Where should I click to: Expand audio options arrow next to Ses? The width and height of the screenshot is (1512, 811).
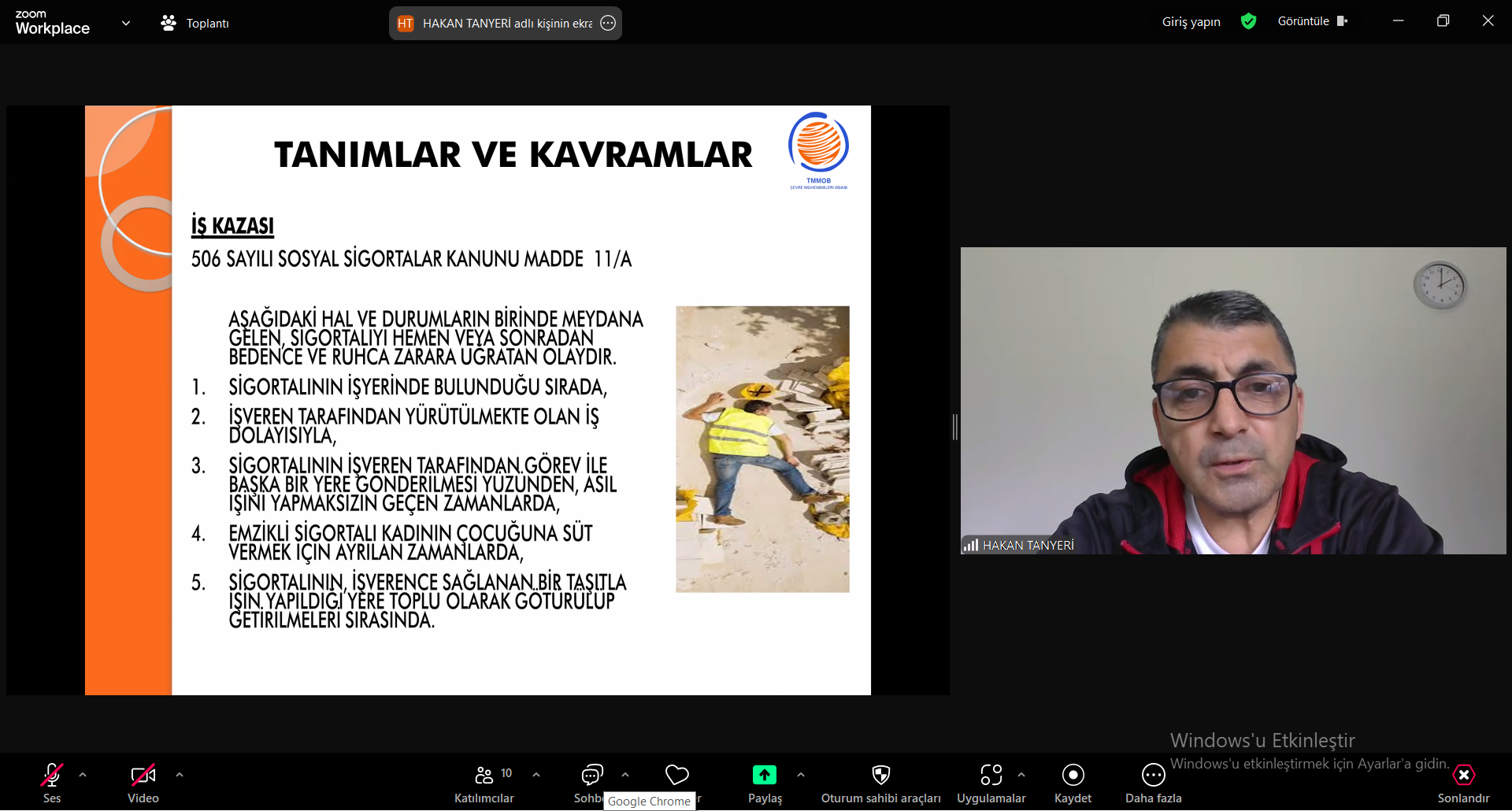[x=83, y=775]
